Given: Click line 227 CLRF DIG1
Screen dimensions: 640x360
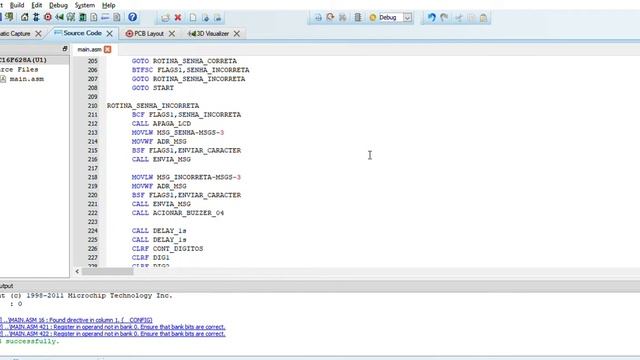Looking at the screenshot, I should click(x=151, y=258).
